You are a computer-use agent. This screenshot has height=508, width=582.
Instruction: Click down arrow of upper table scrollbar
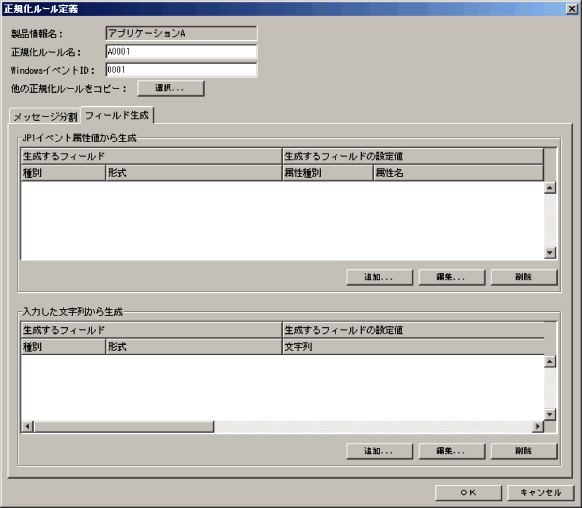550,253
